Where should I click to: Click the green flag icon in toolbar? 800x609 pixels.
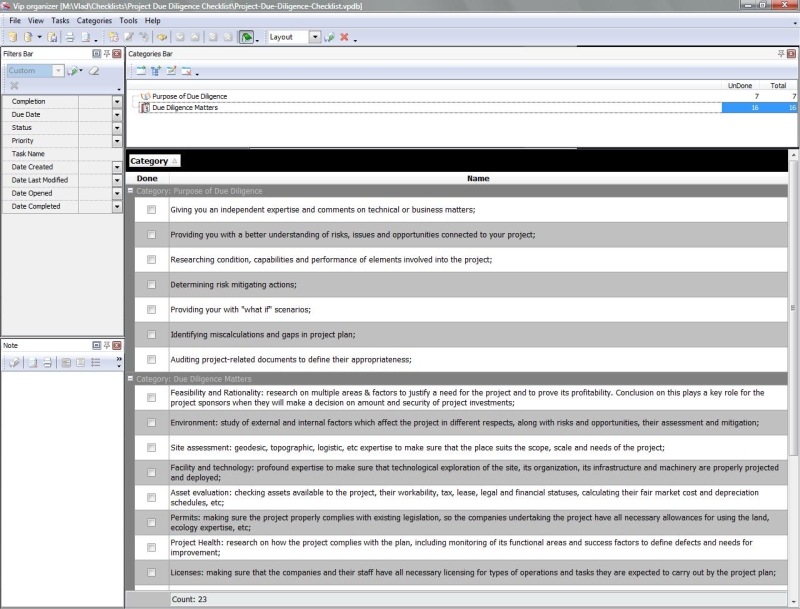pos(246,37)
